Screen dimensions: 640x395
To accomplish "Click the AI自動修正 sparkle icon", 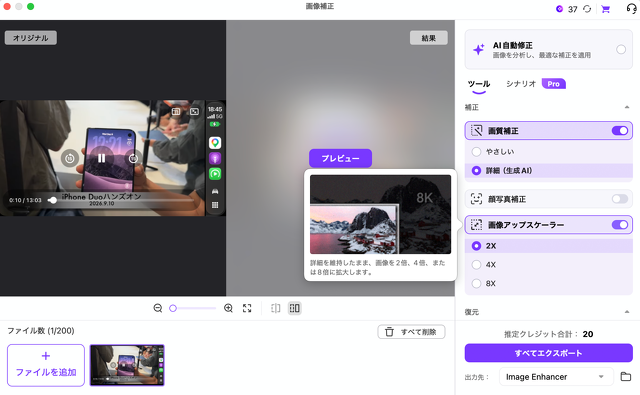I will (478, 49).
